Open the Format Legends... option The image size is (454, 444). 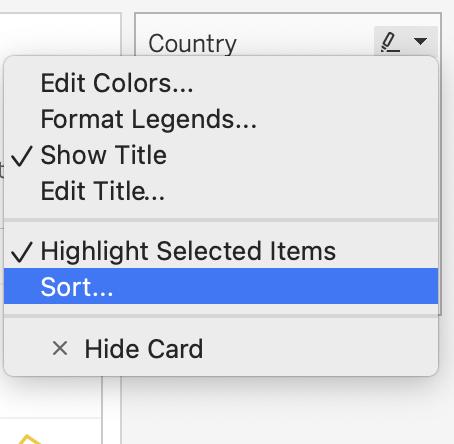(x=148, y=119)
